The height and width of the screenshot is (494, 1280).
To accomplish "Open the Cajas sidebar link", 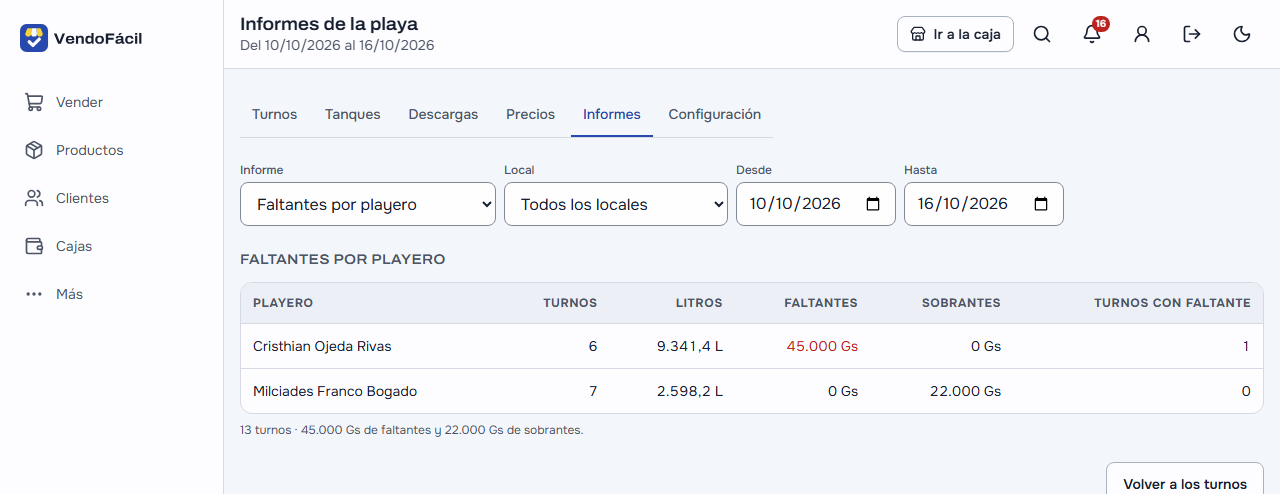I will pyautogui.click(x=111, y=246).
